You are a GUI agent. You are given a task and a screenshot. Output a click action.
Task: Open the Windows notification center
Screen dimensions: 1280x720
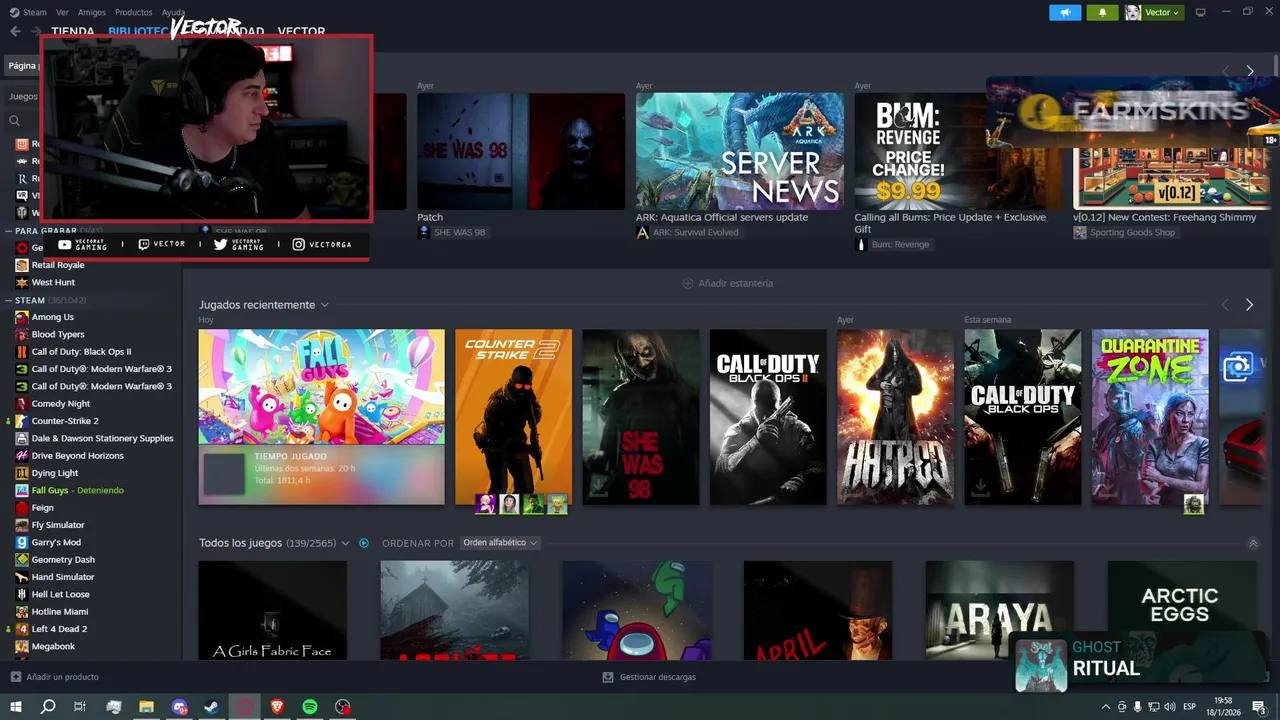[x=1259, y=707]
